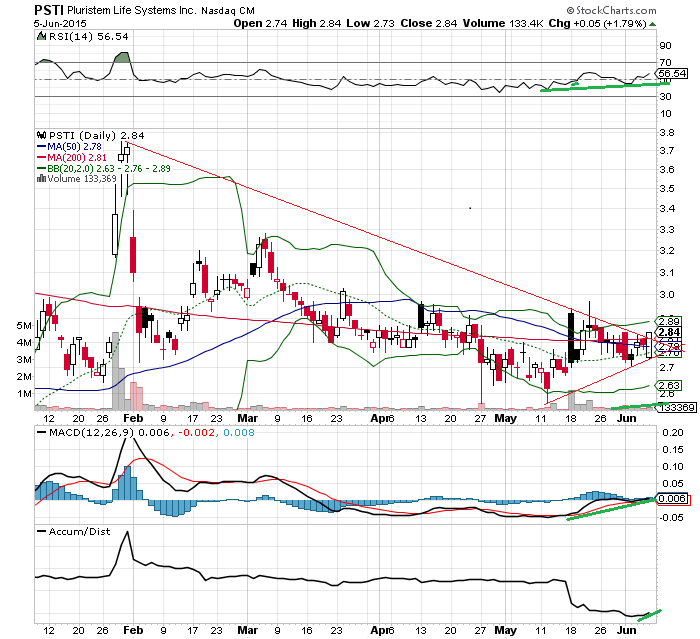
Task: Click the 5-Jun-2015 date label
Action: (60, 23)
